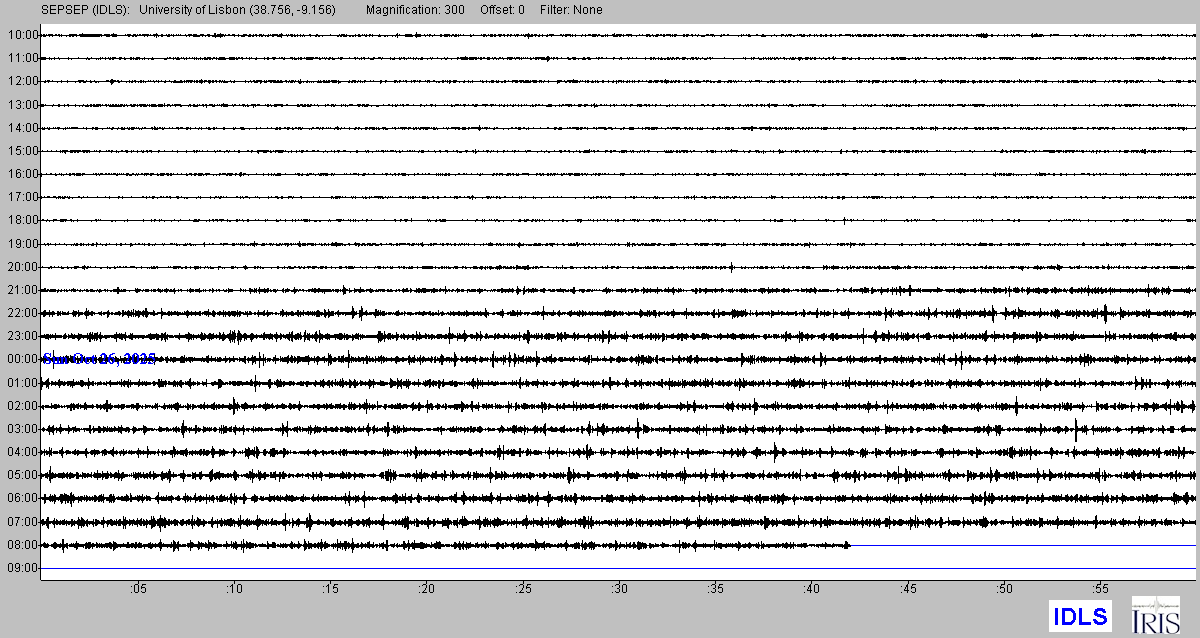Click the blue IDLS station badge
Viewport: 1200px width, 638px height.
tap(1079, 615)
